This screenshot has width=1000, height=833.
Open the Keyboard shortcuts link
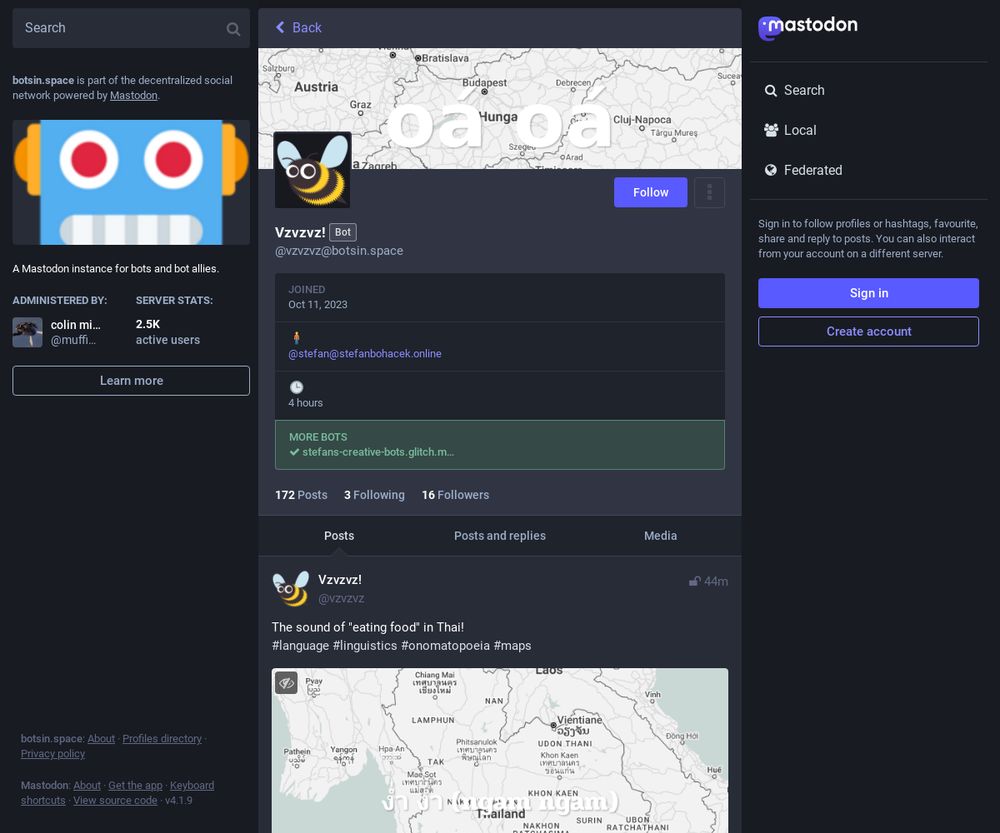[x=117, y=793]
